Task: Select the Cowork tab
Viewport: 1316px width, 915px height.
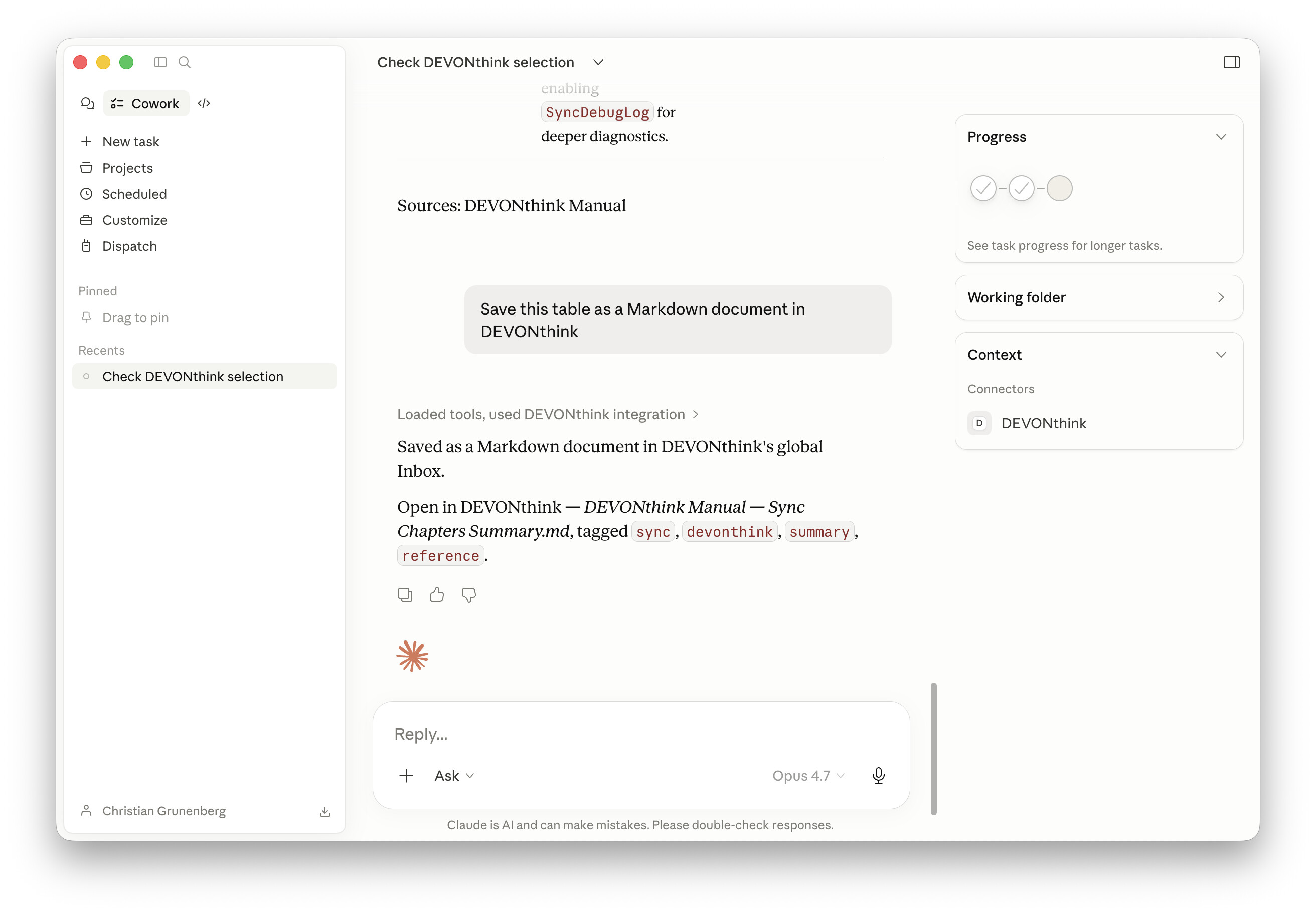Action: coord(146,103)
